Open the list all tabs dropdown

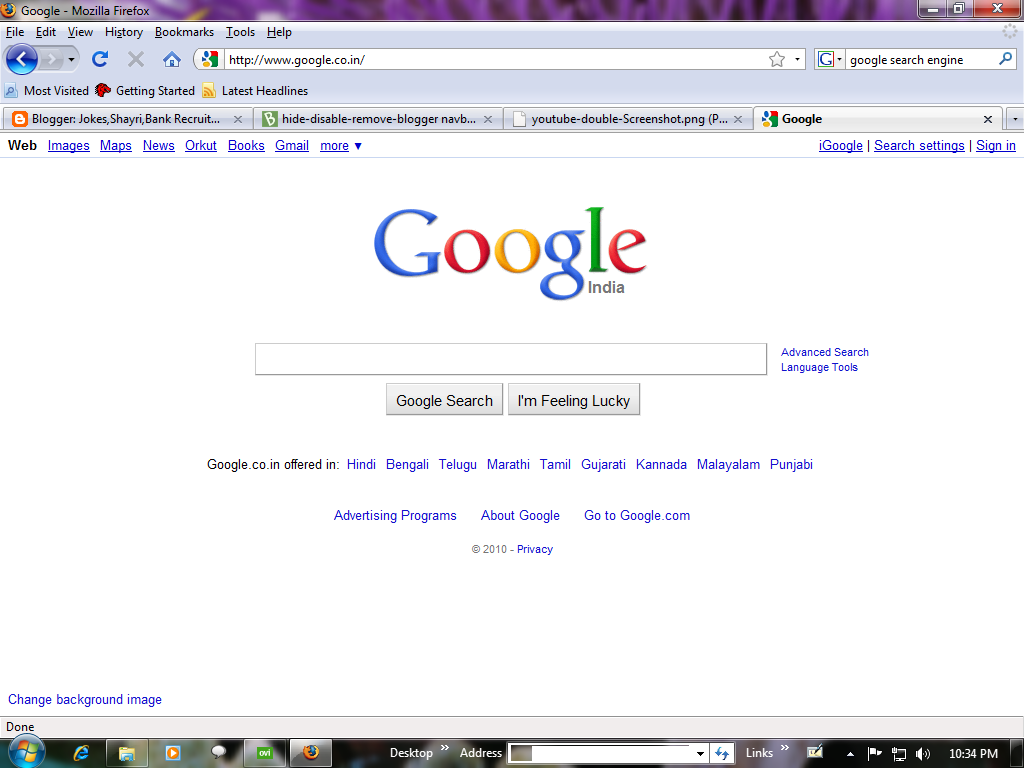[1015, 120]
